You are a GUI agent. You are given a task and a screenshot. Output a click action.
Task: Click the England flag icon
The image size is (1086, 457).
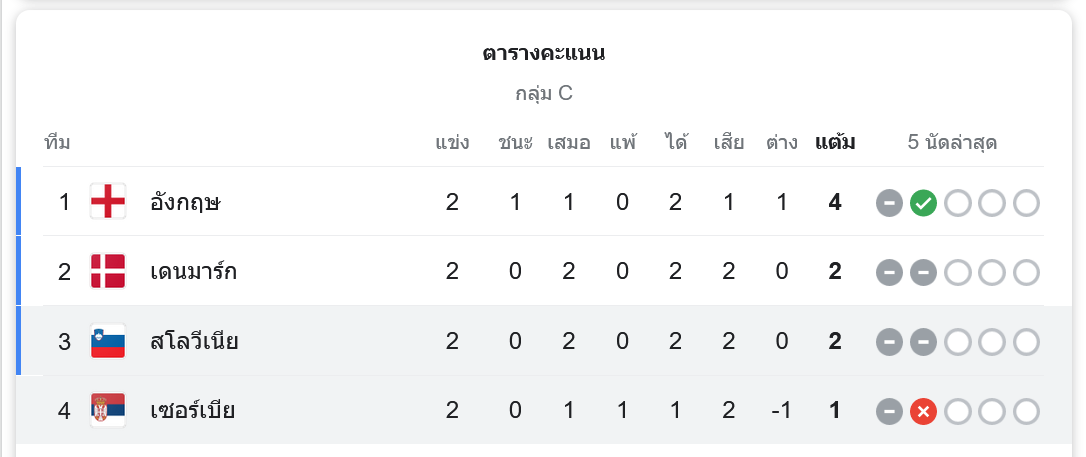pos(108,202)
